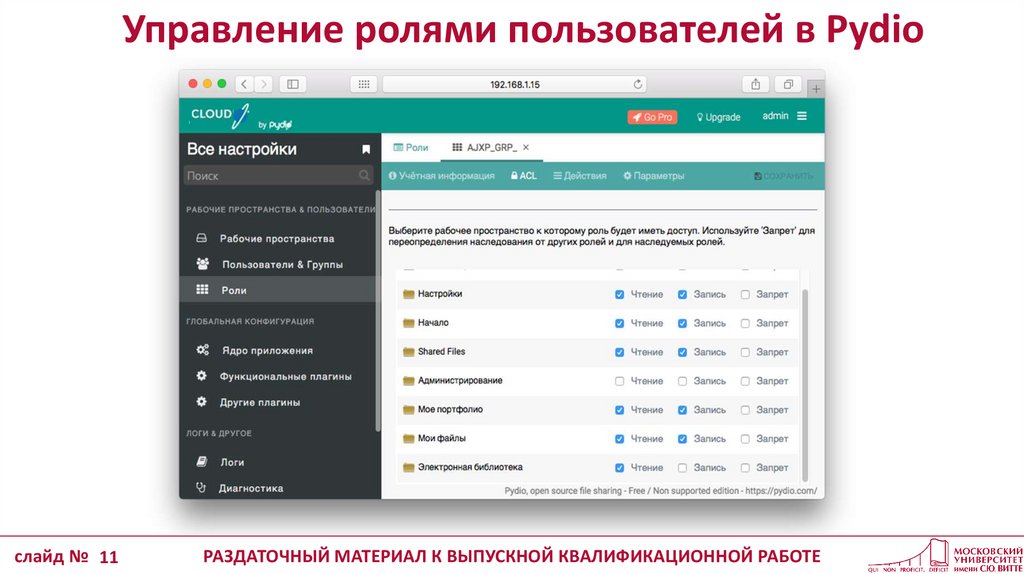The height and width of the screenshot is (574, 1024).
Task: Open the admin hamburger menu icon
Action: pyautogui.click(x=802, y=116)
